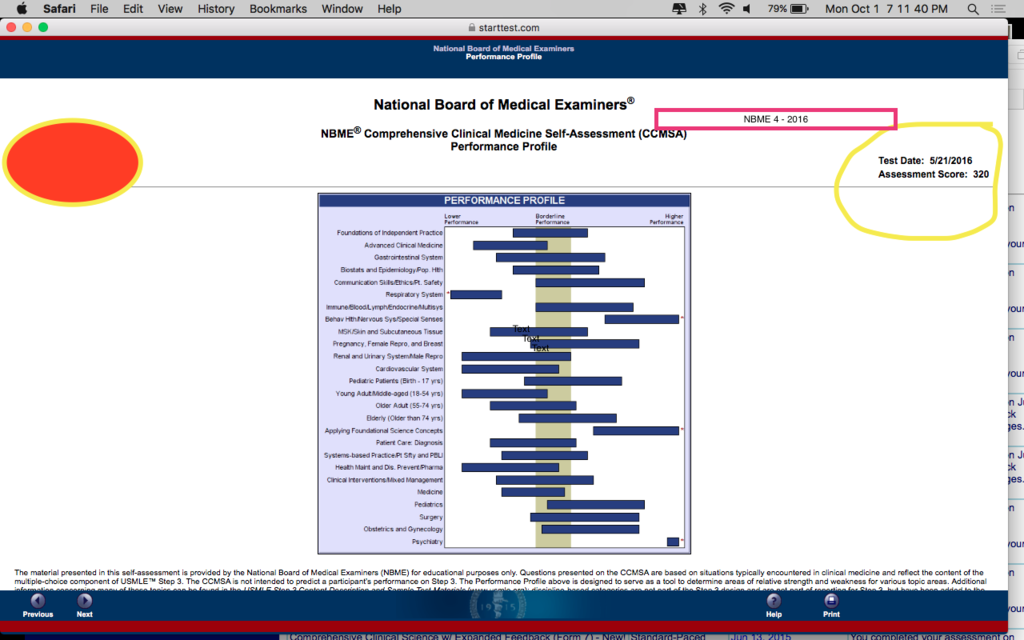Screen dimensions: 1024x640
Task: Click the menu bar date and time
Action: (884, 9)
